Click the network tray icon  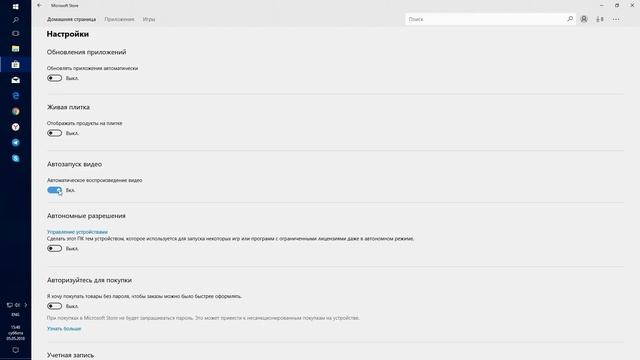9,305
